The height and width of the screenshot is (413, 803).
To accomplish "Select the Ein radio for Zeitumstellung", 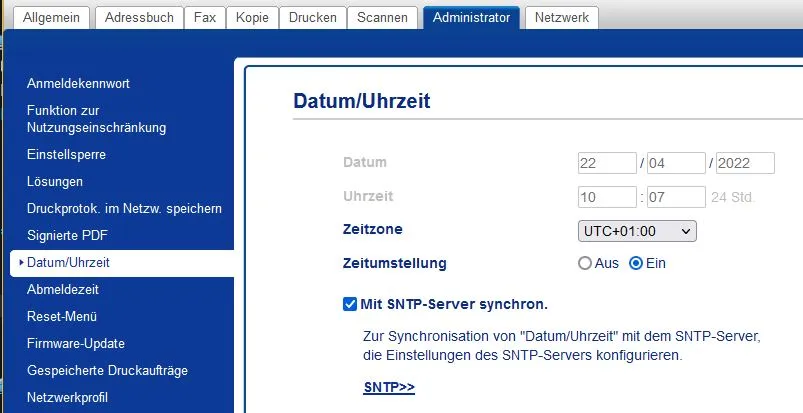I will [x=636, y=263].
